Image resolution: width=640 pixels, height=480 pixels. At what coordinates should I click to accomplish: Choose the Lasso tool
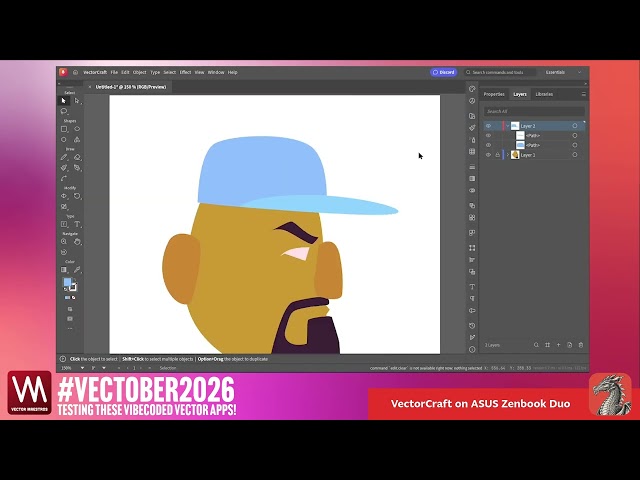pos(64,111)
